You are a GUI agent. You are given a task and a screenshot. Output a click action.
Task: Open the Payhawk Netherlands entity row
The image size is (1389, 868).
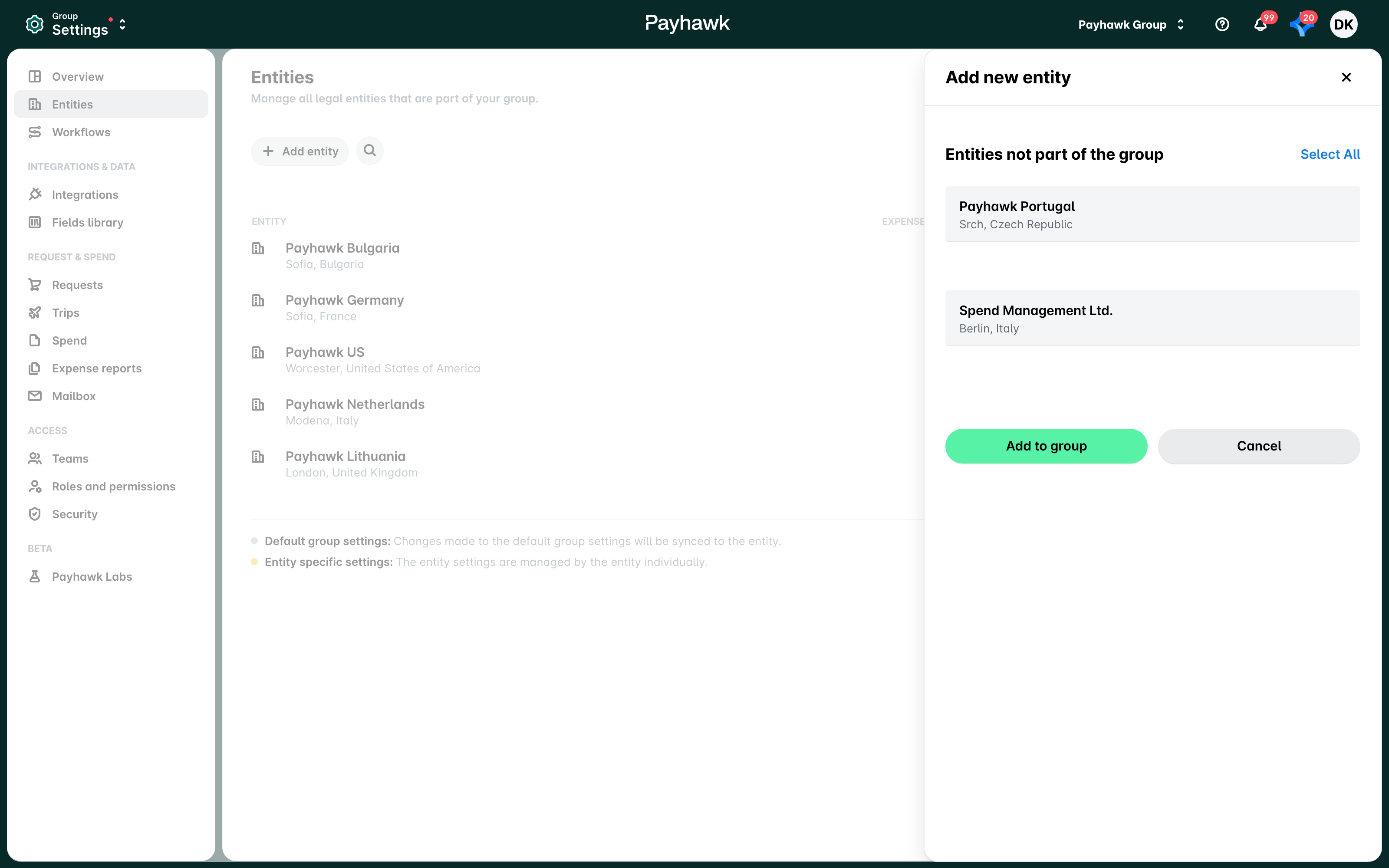coord(587,411)
